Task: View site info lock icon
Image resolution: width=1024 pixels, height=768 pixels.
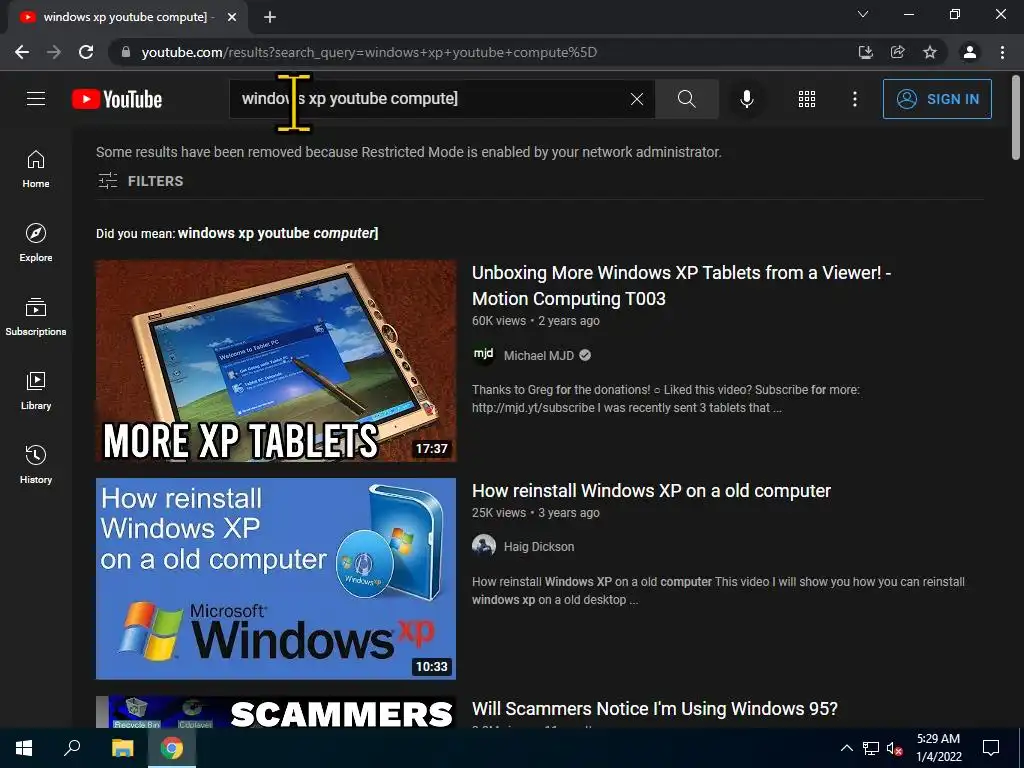Action: click(x=126, y=52)
